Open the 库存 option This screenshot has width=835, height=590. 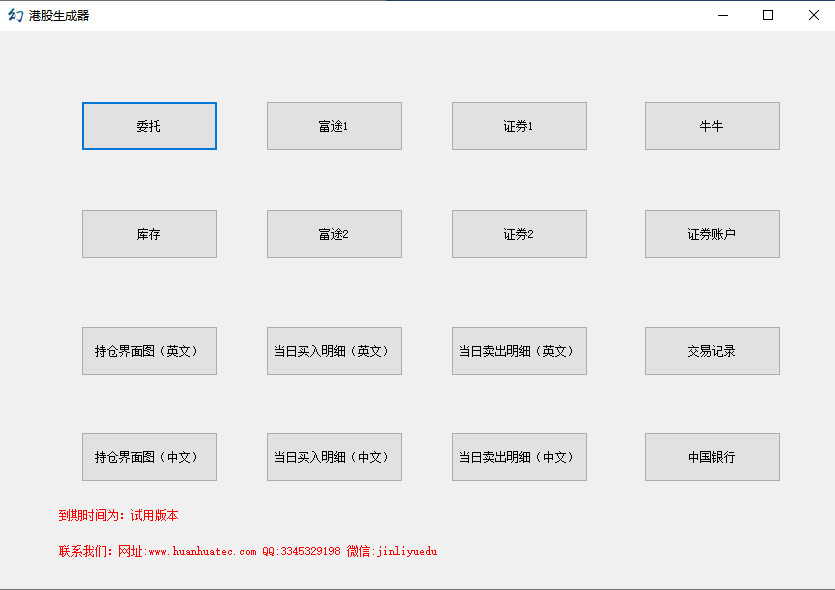pyautogui.click(x=149, y=234)
